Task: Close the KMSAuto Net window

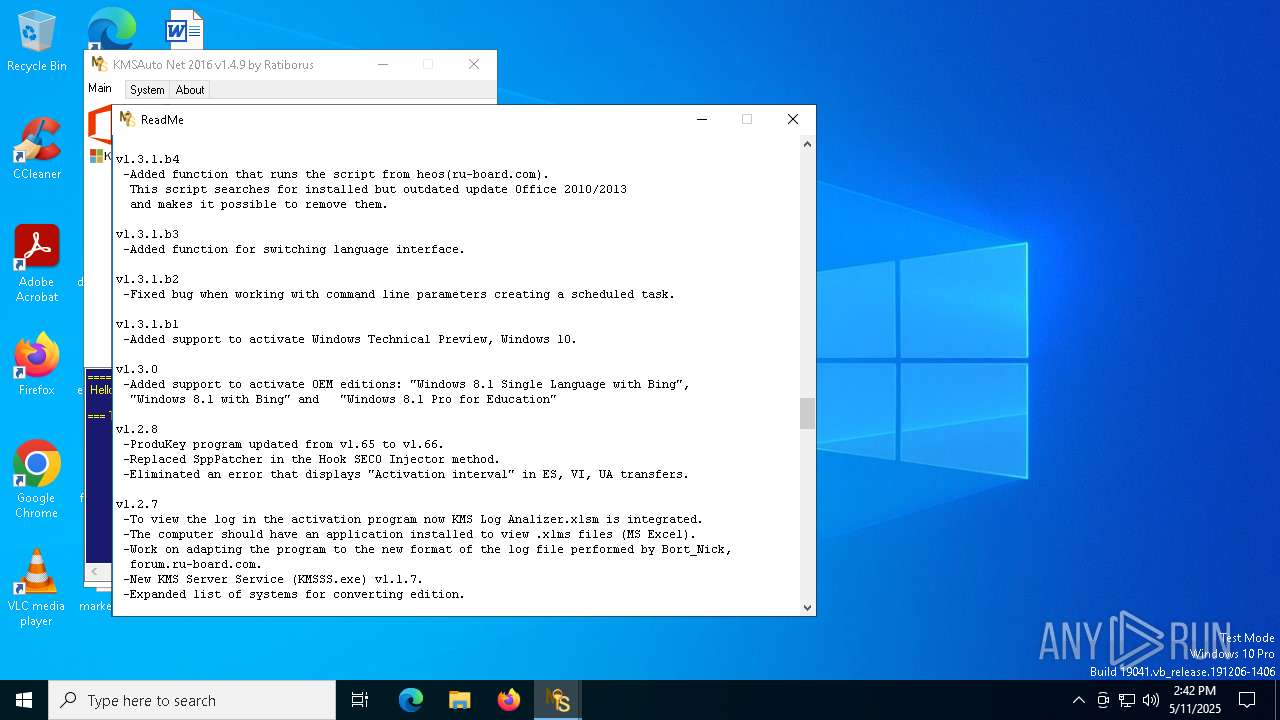Action: coord(474,64)
